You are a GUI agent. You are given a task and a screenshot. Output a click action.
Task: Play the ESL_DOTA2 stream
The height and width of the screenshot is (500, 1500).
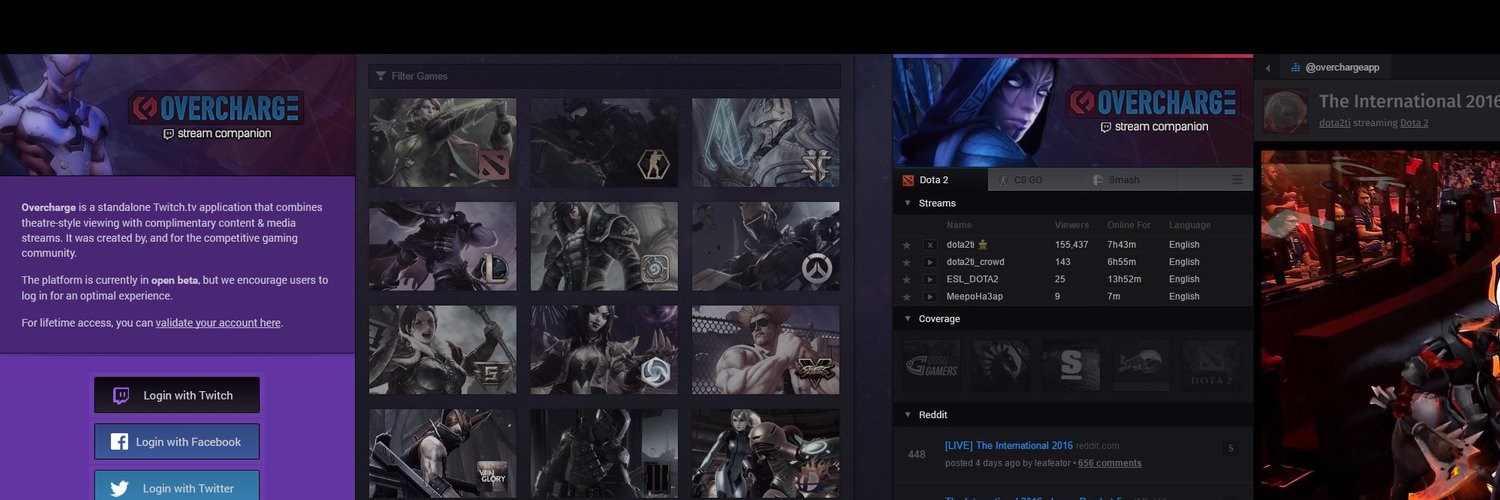[x=930, y=279]
